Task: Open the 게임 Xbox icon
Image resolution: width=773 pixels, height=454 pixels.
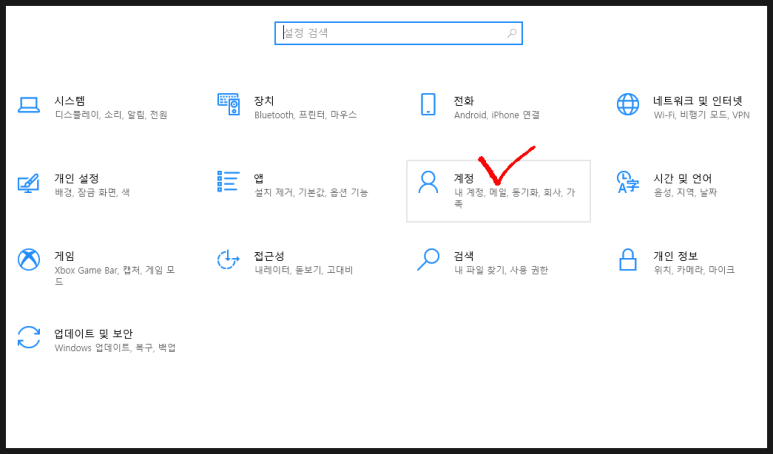Action: click(x=29, y=259)
